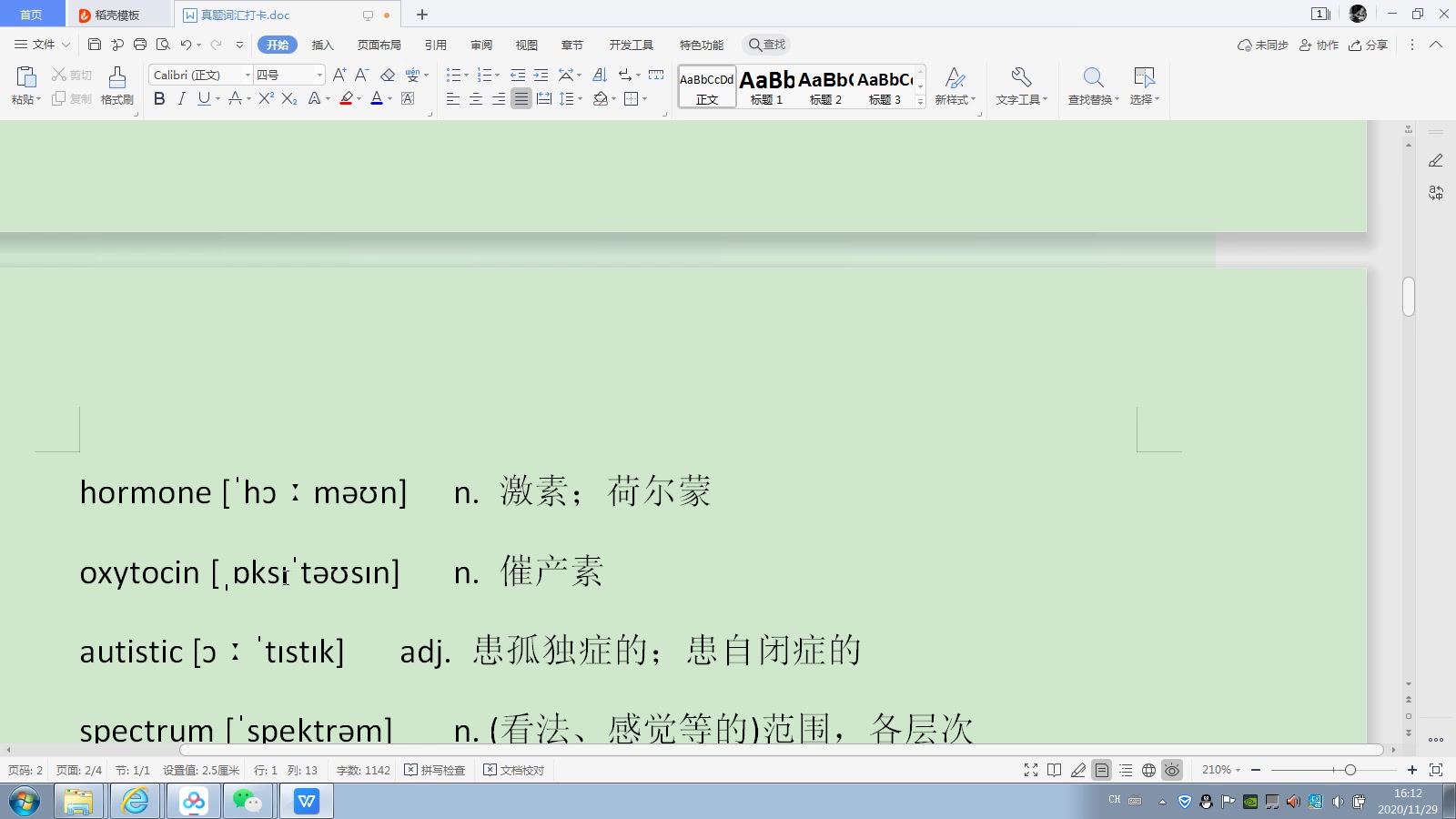
Task: Collapse the ribbon with the chevron
Action: coord(1436,45)
